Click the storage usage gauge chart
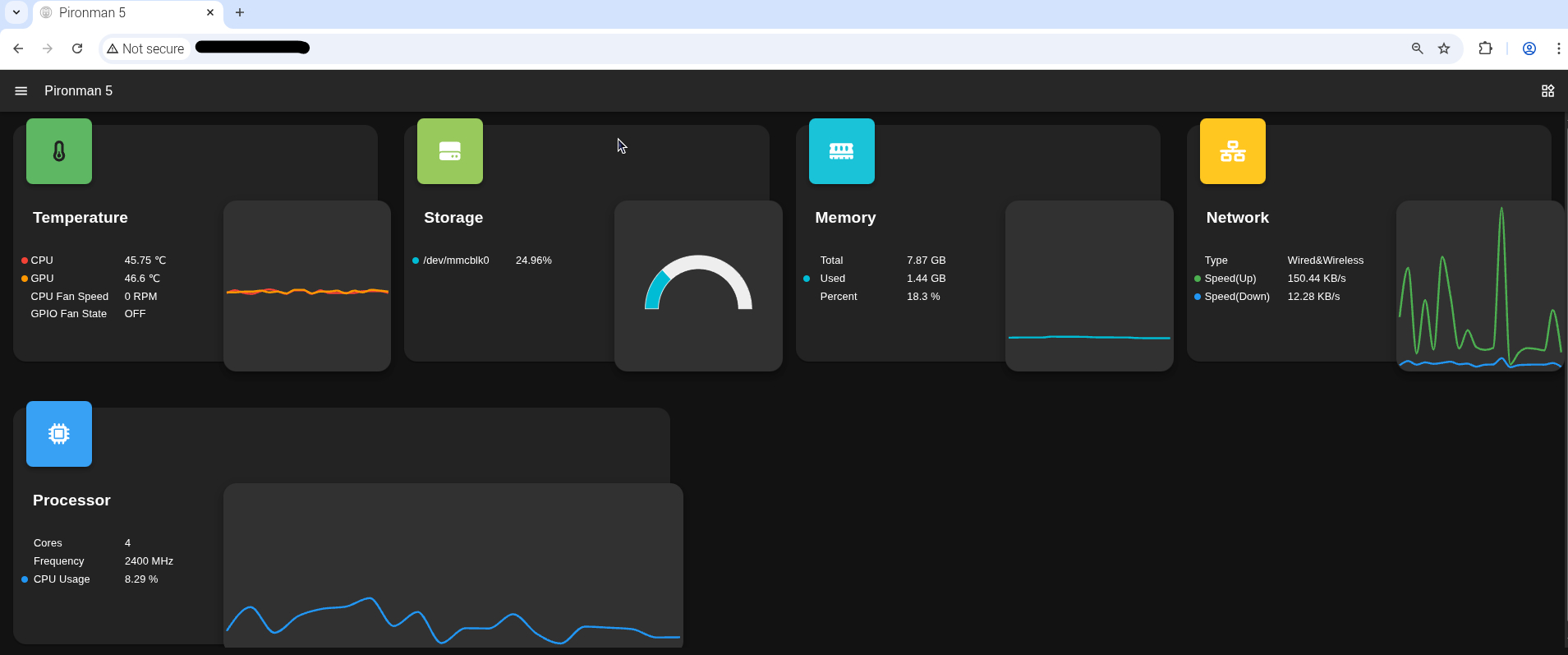The height and width of the screenshot is (655, 1568). pos(698,285)
